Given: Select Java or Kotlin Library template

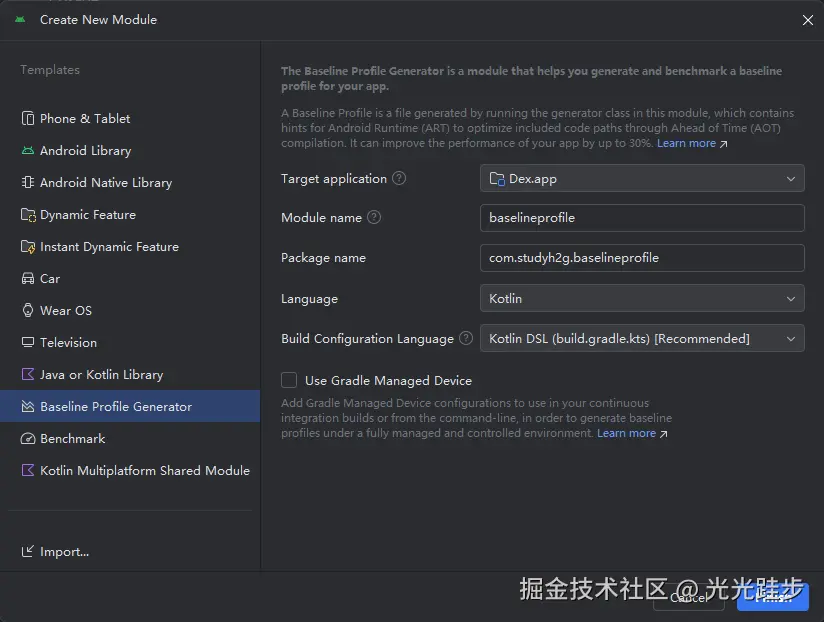Looking at the screenshot, I should pos(101,374).
